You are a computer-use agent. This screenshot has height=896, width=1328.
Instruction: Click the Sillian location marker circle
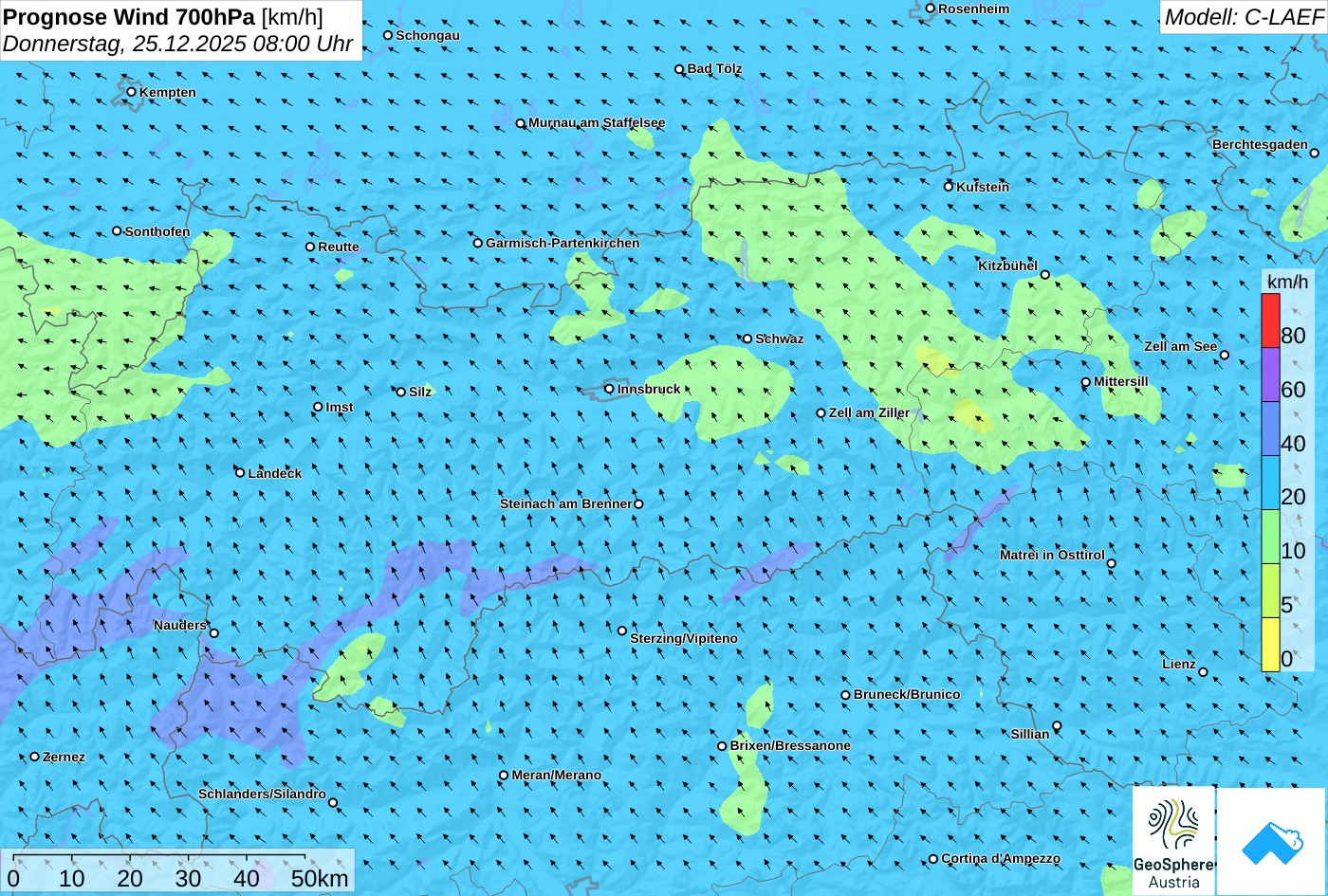point(1057,726)
